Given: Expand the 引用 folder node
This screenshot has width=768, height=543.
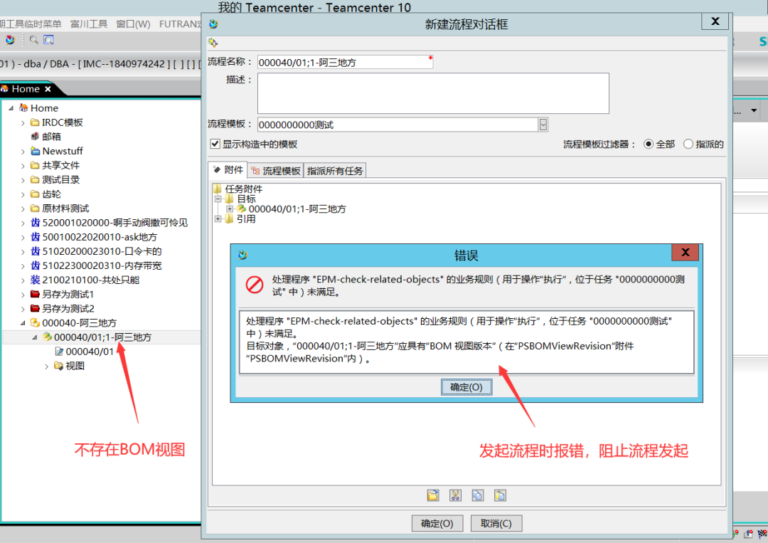Looking at the screenshot, I should pos(218,219).
